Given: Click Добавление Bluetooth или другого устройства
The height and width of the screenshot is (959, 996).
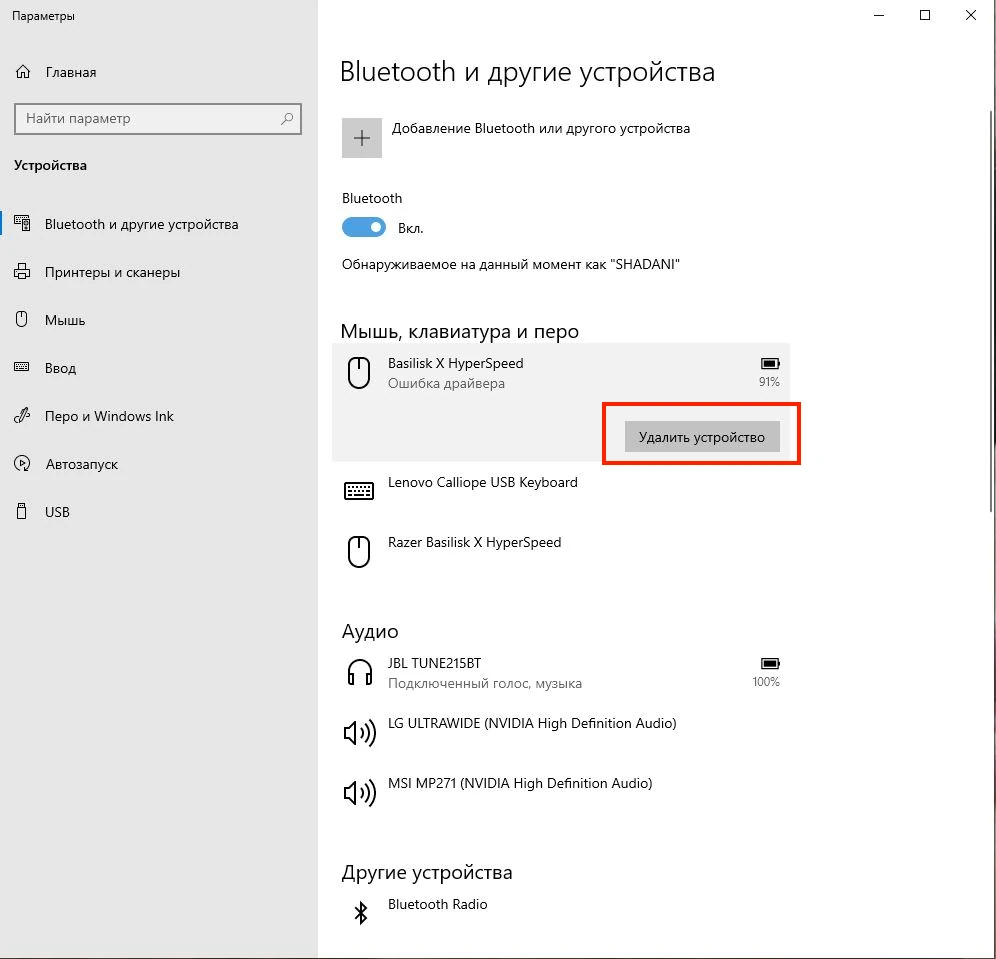Looking at the screenshot, I should coord(541,128).
